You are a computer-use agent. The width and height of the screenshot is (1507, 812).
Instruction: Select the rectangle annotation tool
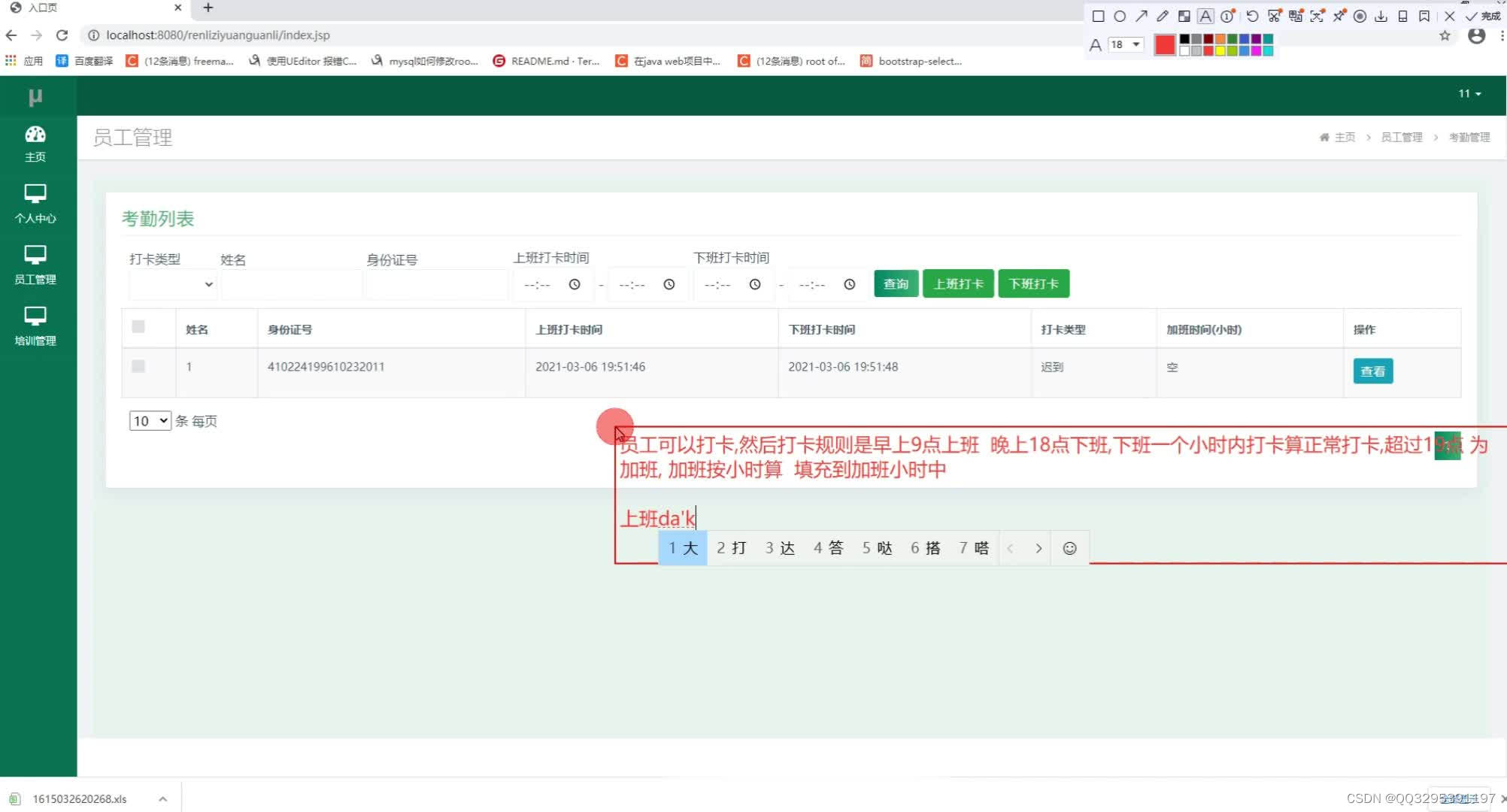(x=1098, y=17)
